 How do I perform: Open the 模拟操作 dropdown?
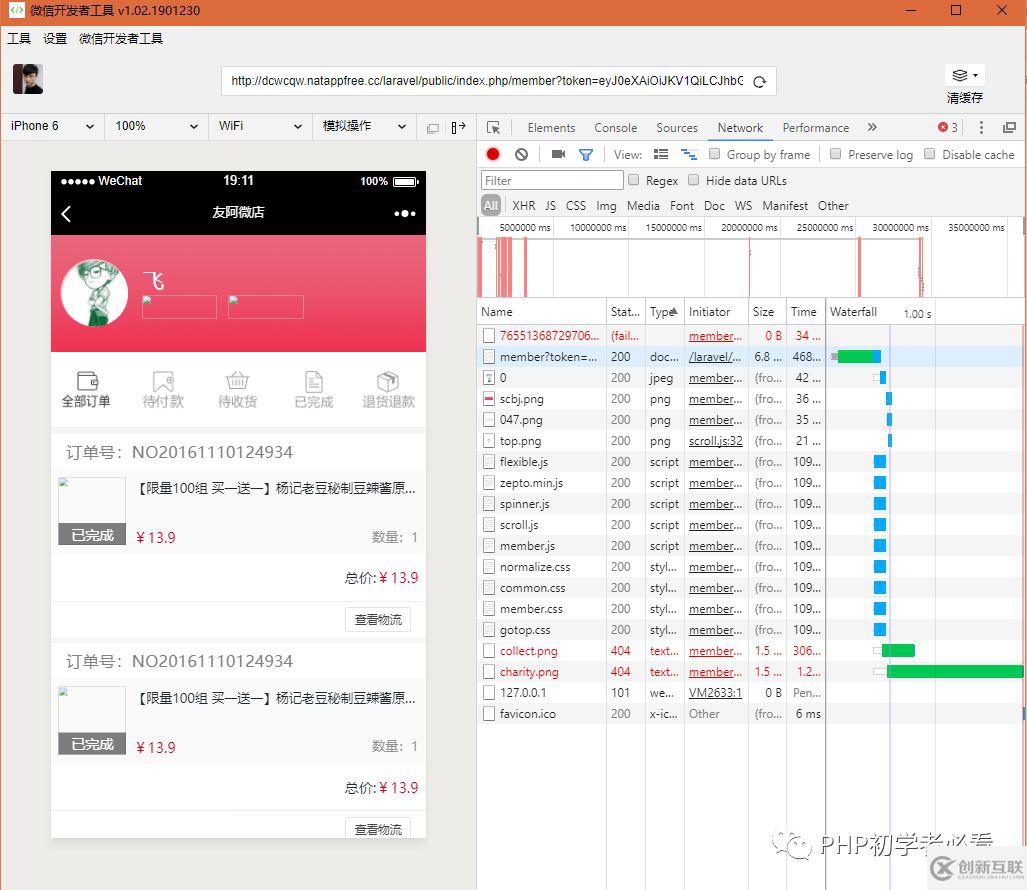pos(364,126)
